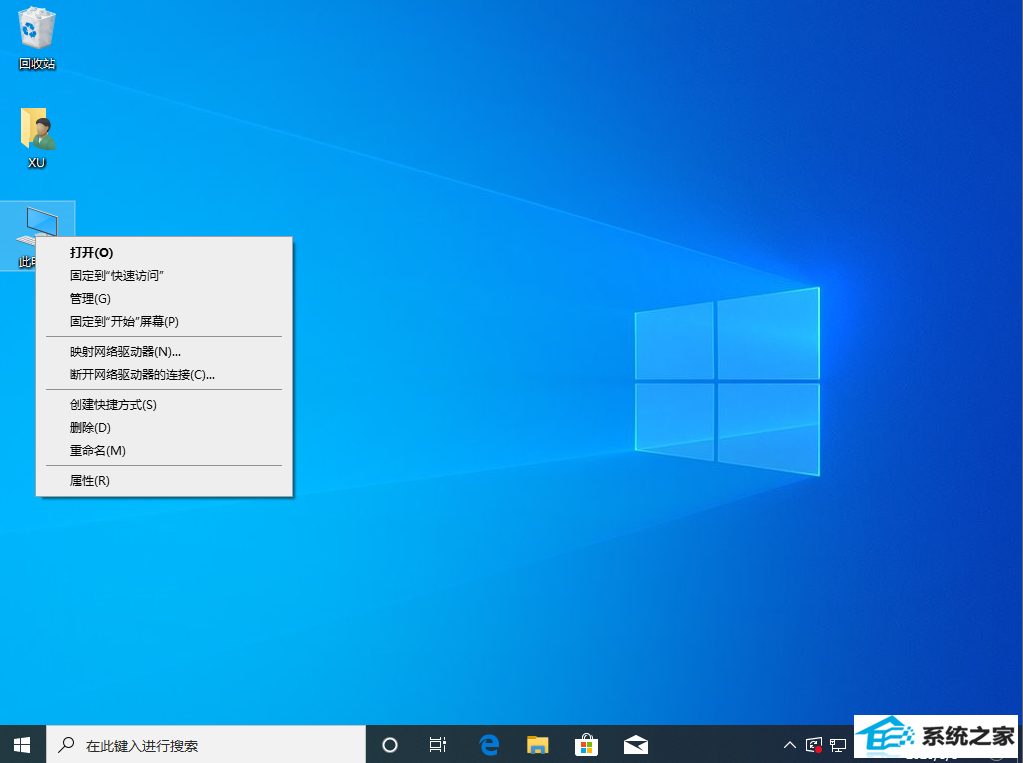Open the Recycle Bin desktop icon
The width and height of the screenshot is (1023, 763).
coord(37,38)
